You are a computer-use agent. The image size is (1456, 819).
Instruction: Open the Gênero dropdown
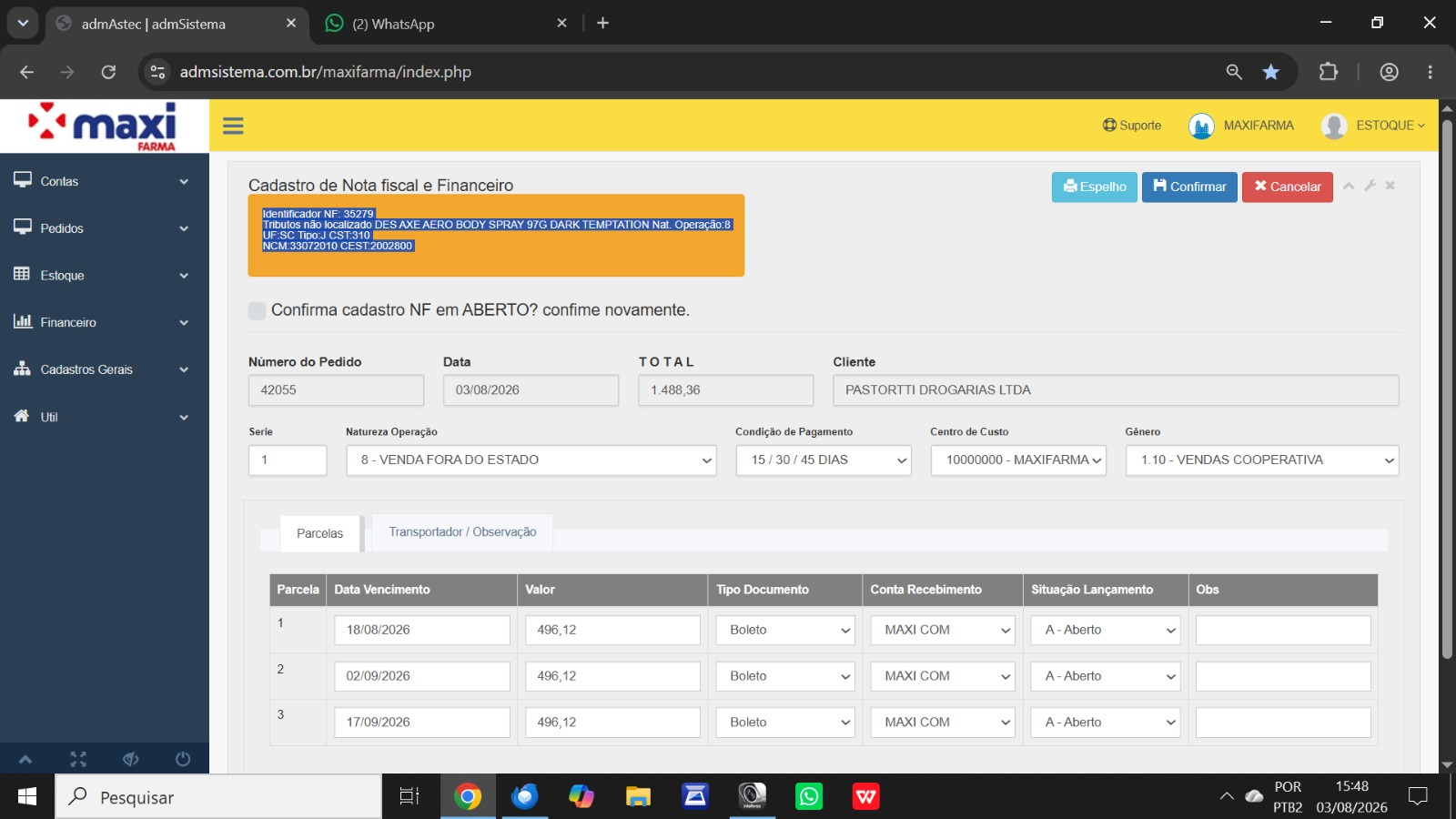click(x=1262, y=460)
